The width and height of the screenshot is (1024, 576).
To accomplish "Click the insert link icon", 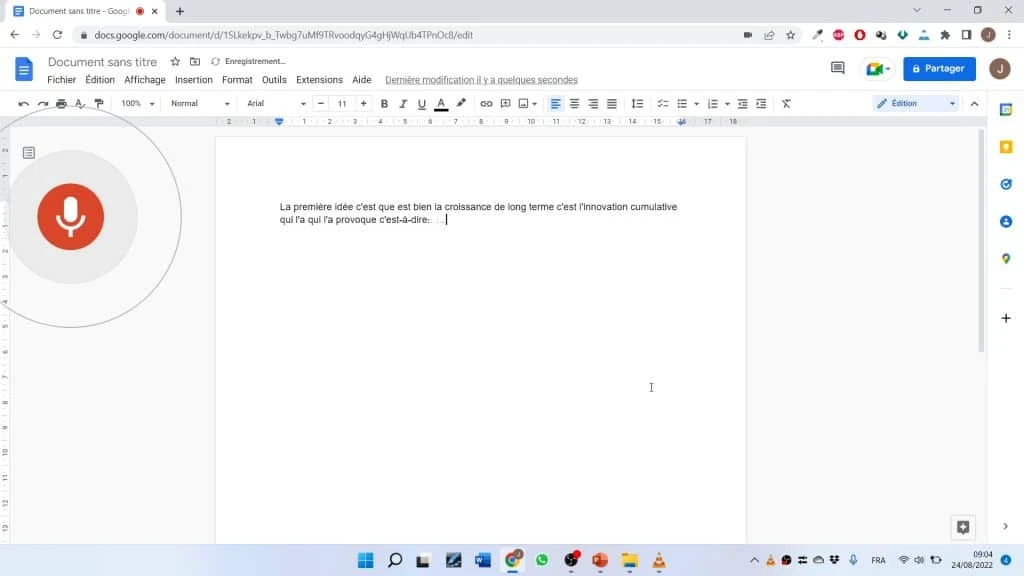I will [x=486, y=104].
